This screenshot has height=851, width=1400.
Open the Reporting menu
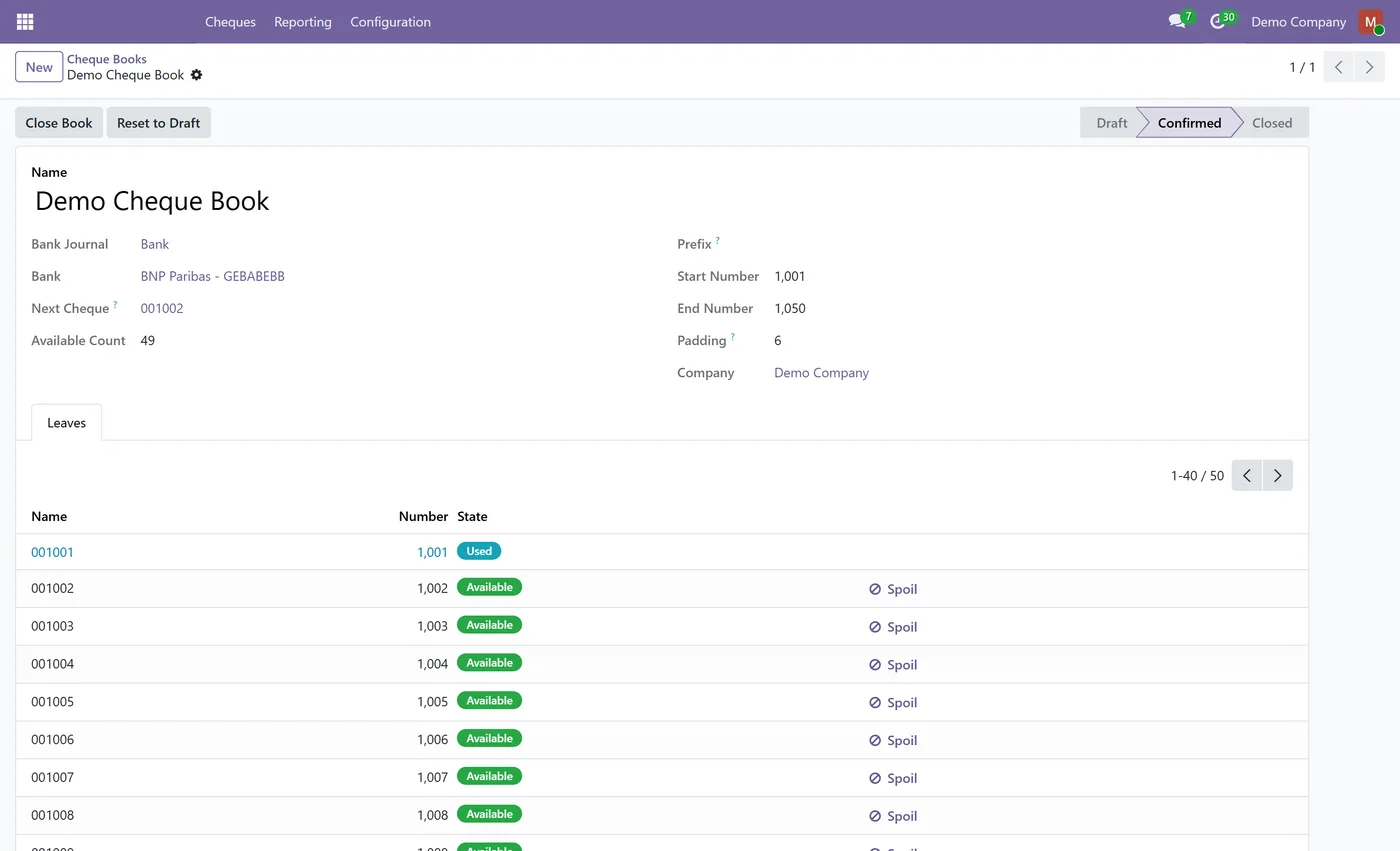click(x=303, y=21)
